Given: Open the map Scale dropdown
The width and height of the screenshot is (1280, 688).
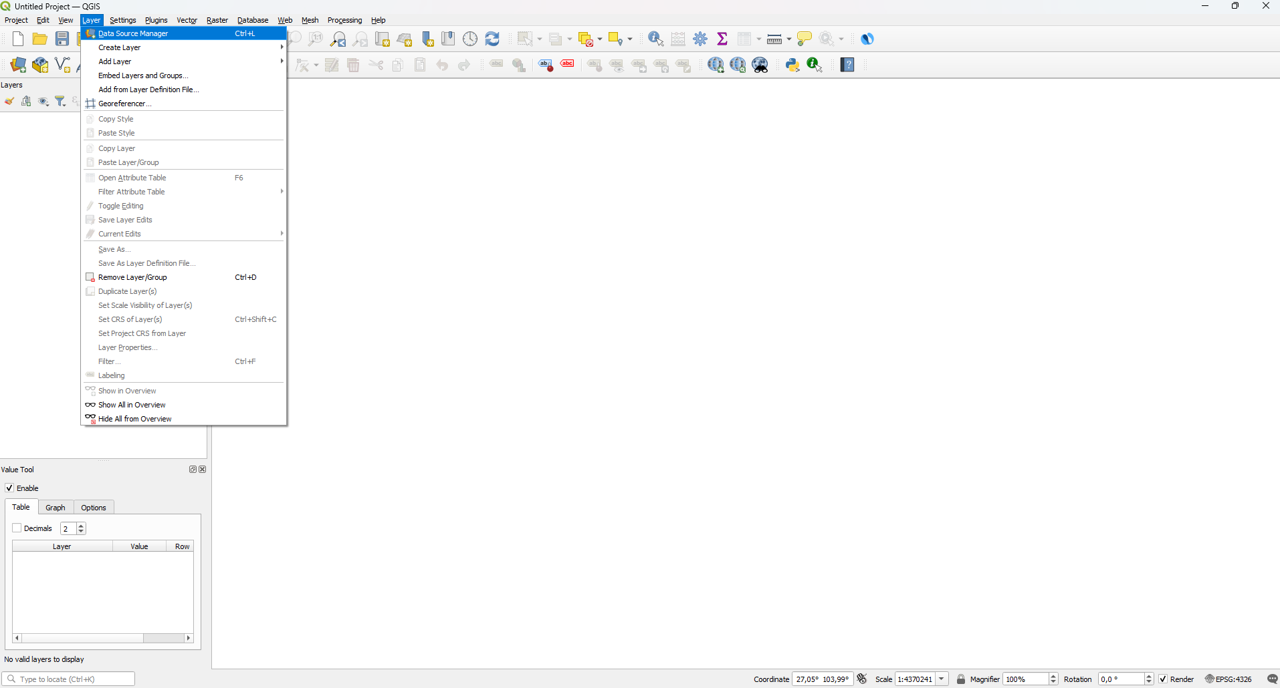Looking at the screenshot, I should click(941, 679).
